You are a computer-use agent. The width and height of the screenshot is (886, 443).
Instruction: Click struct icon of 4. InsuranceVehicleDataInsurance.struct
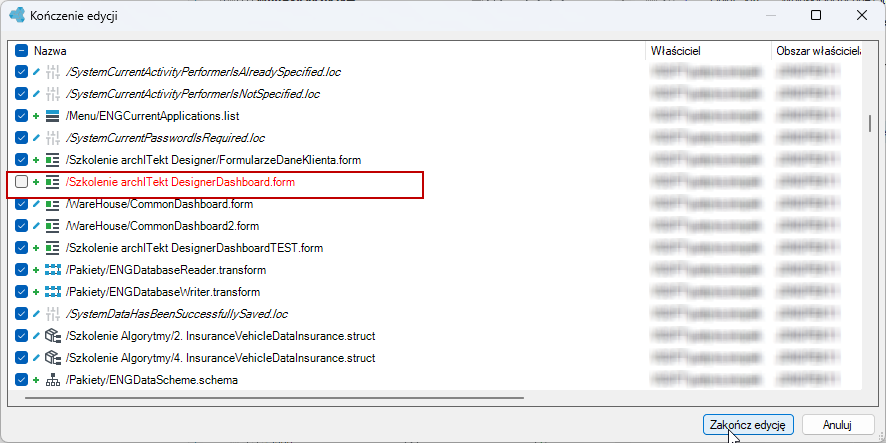pyautogui.click(x=53, y=358)
